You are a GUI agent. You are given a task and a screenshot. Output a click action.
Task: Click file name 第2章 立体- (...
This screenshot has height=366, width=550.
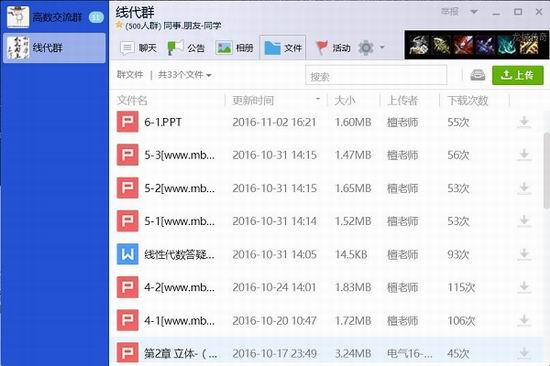(x=181, y=353)
